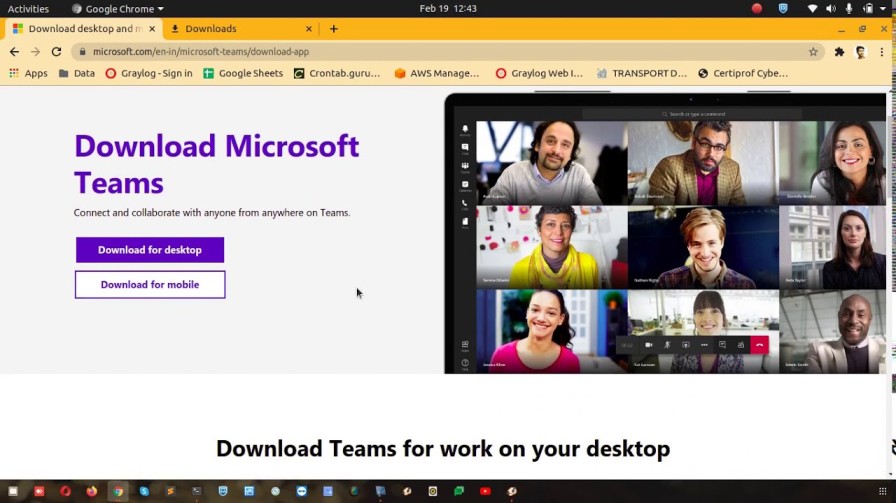Show applications grid in the dock

pos(882,491)
